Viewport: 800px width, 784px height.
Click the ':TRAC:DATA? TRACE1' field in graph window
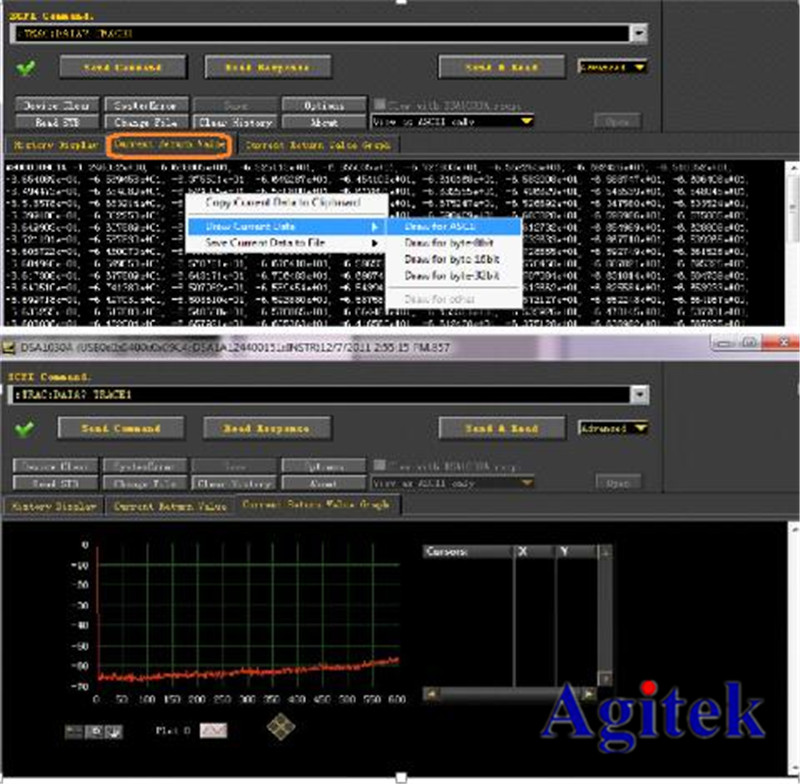[x=320, y=394]
